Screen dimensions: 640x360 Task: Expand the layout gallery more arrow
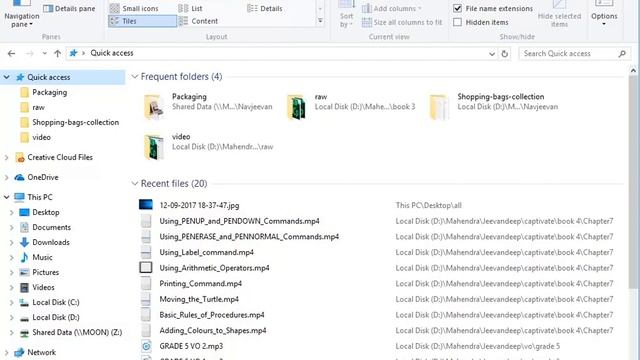(x=320, y=21)
